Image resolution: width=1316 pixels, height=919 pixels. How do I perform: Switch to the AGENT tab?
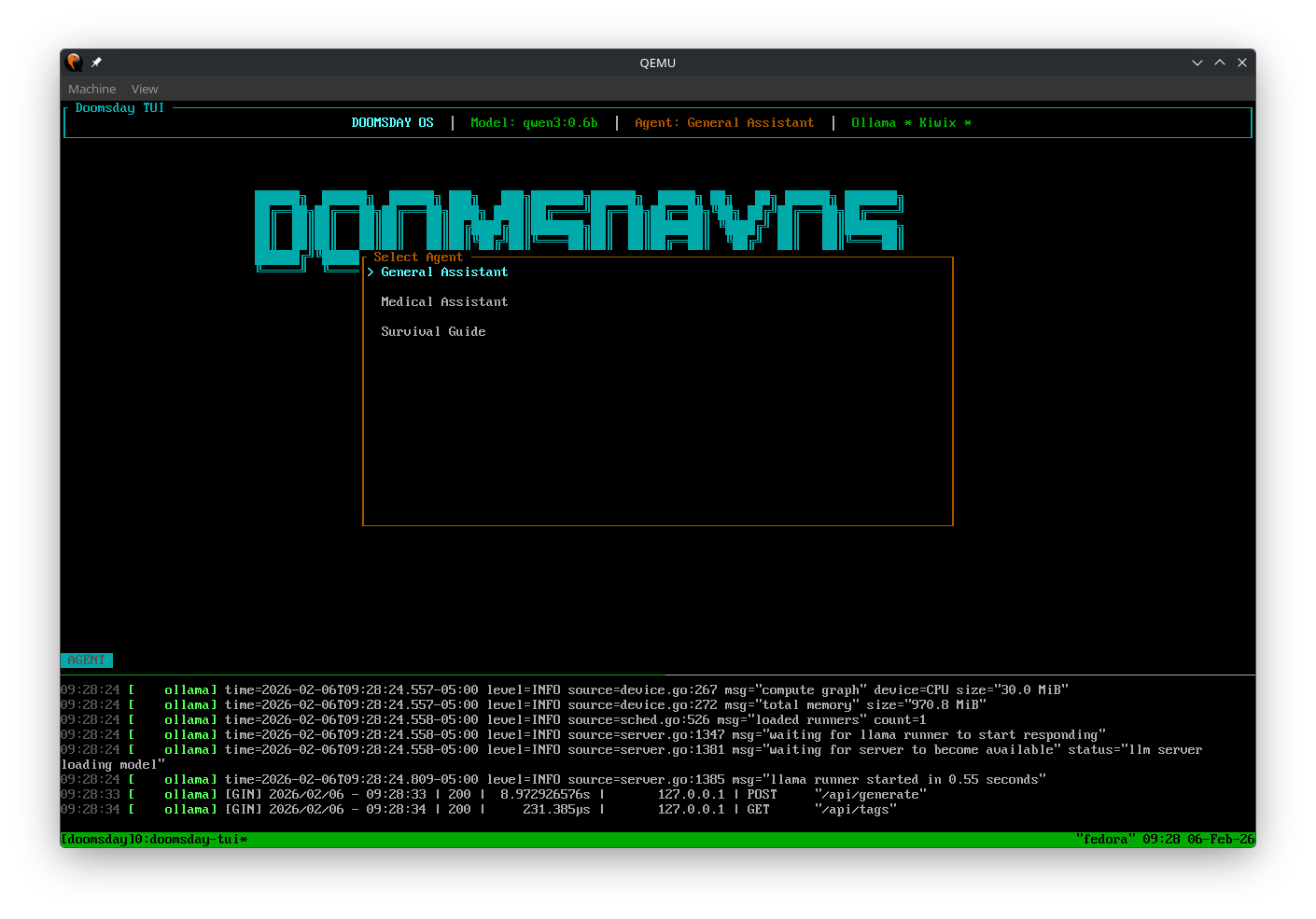(x=87, y=660)
